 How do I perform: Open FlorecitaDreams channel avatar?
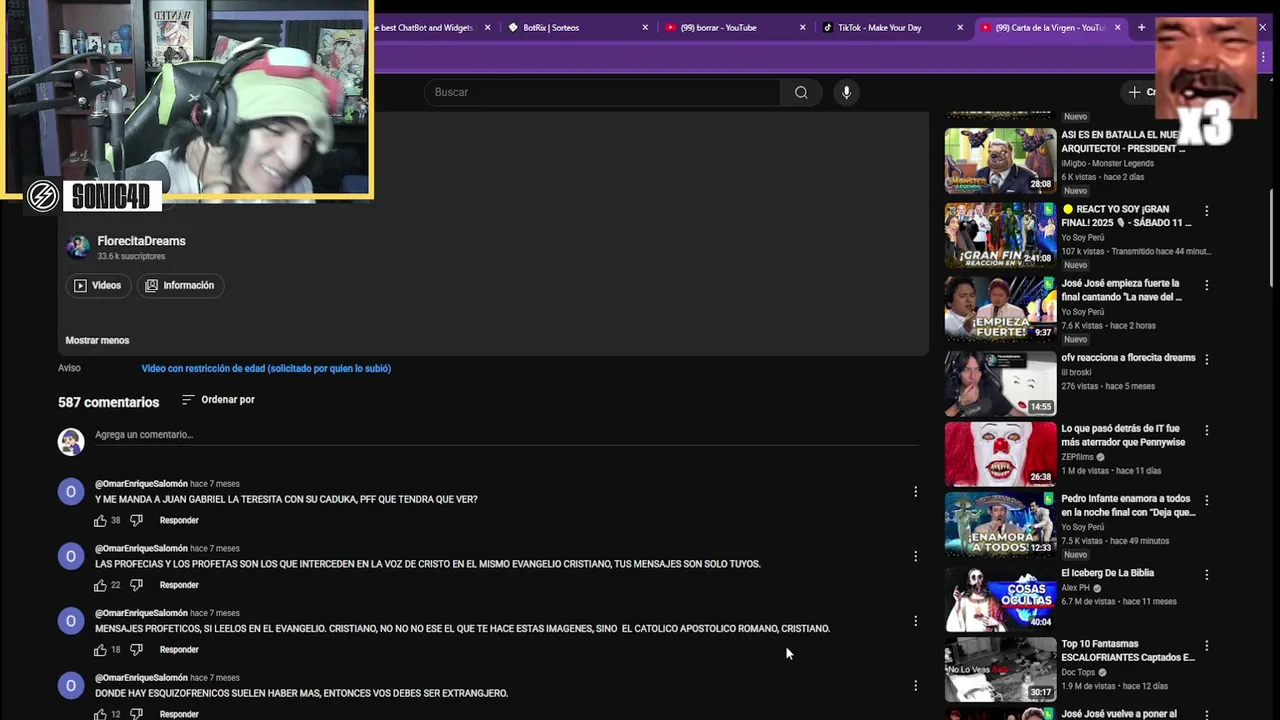78,247
